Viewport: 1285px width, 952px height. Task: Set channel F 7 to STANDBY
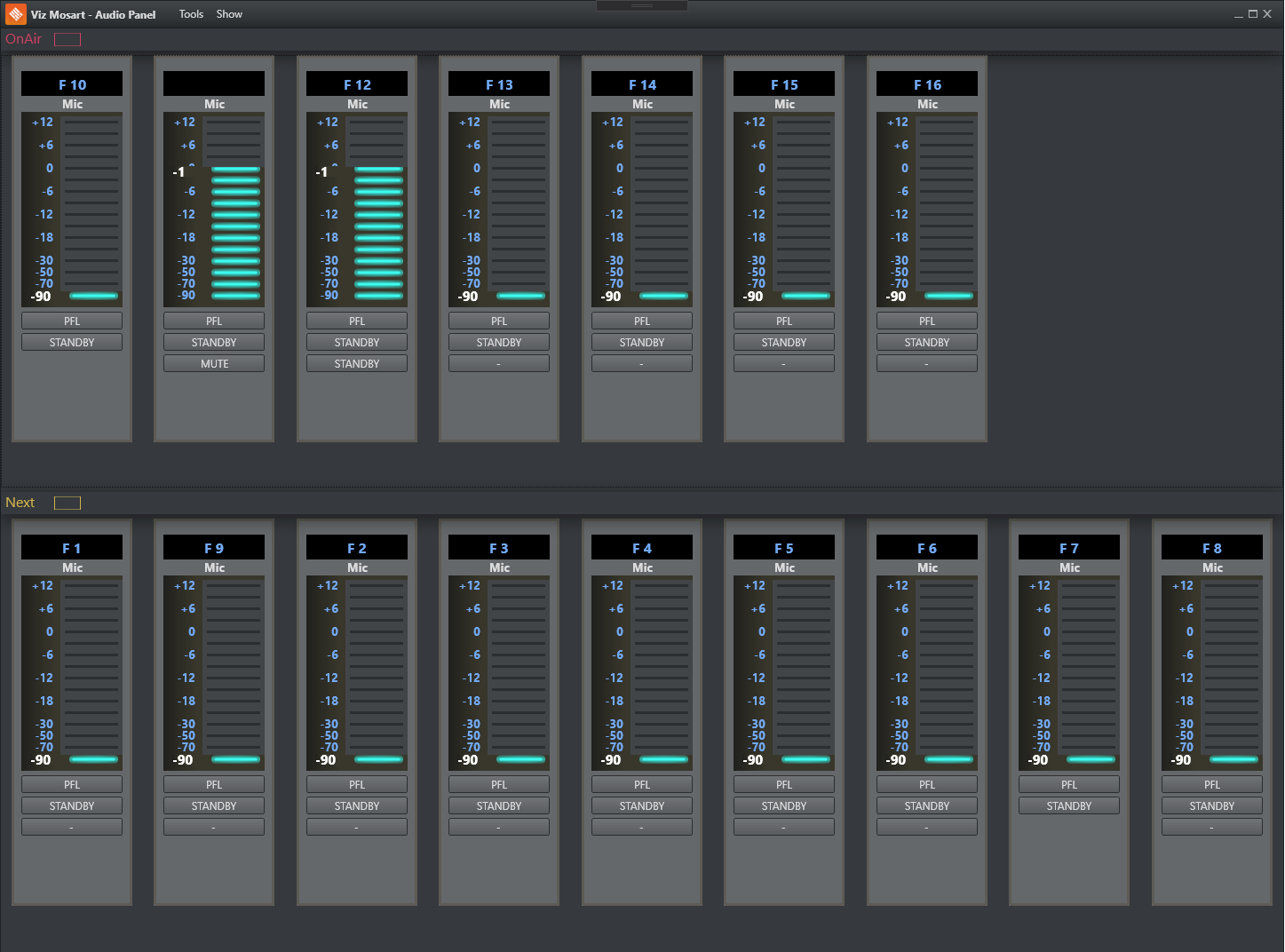1068,806
